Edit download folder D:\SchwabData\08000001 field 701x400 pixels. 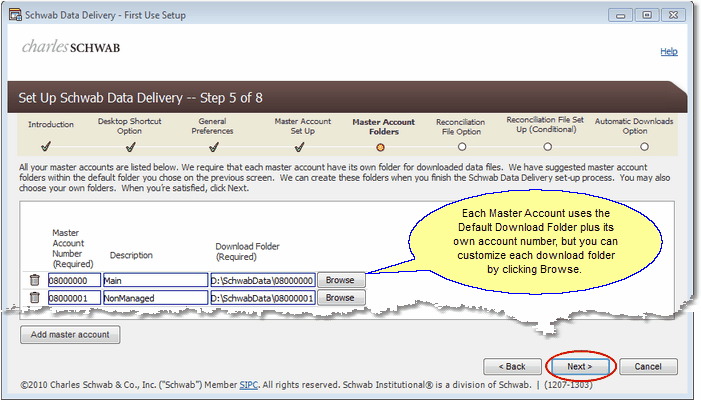point(263,298)
